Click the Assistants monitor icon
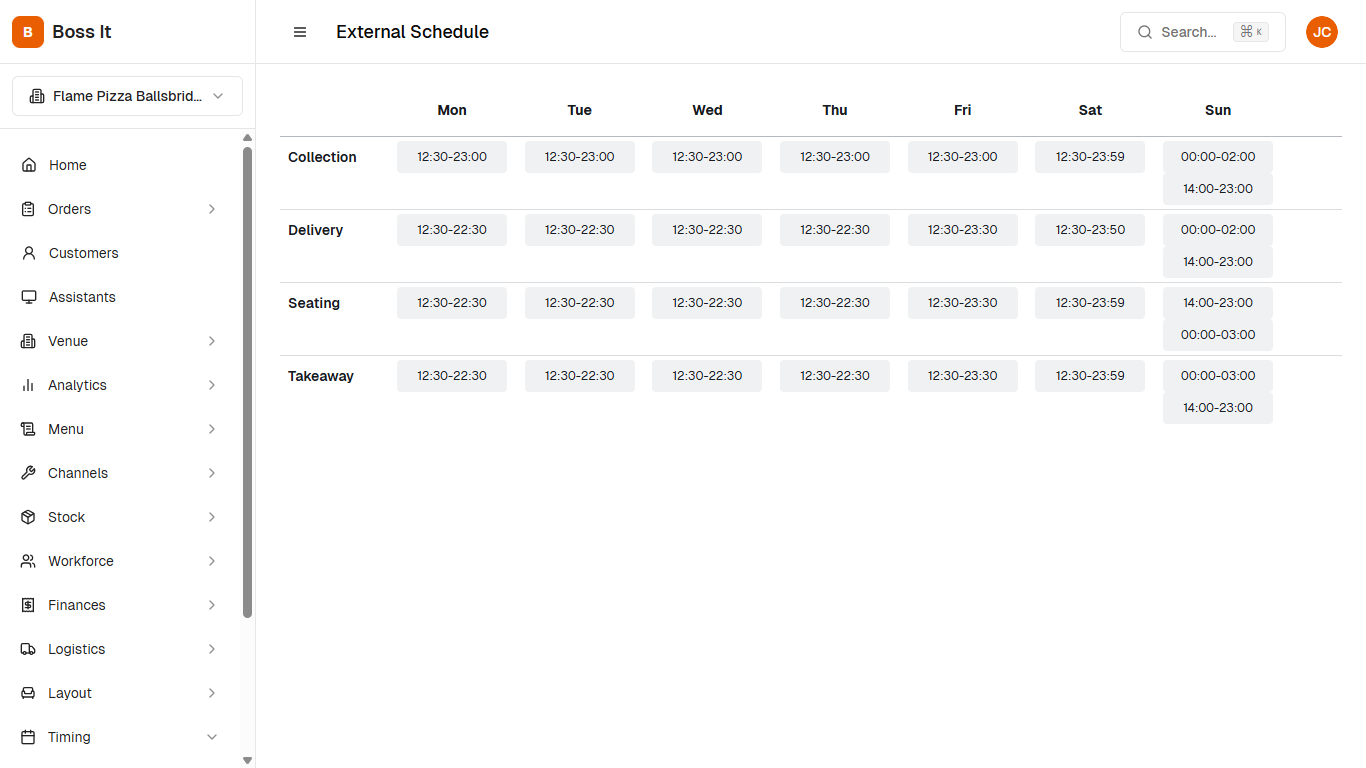 point(29,297)
